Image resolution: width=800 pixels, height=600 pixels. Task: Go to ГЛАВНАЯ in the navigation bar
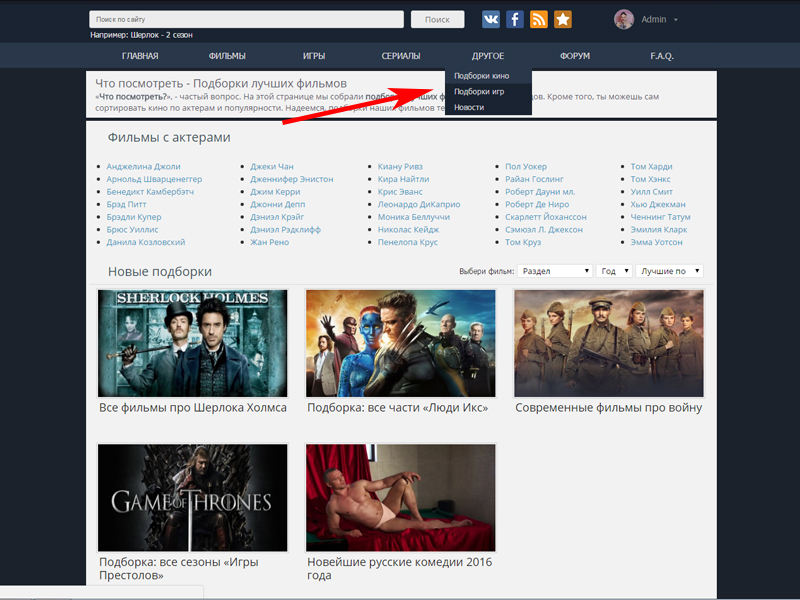pos(140,56)
